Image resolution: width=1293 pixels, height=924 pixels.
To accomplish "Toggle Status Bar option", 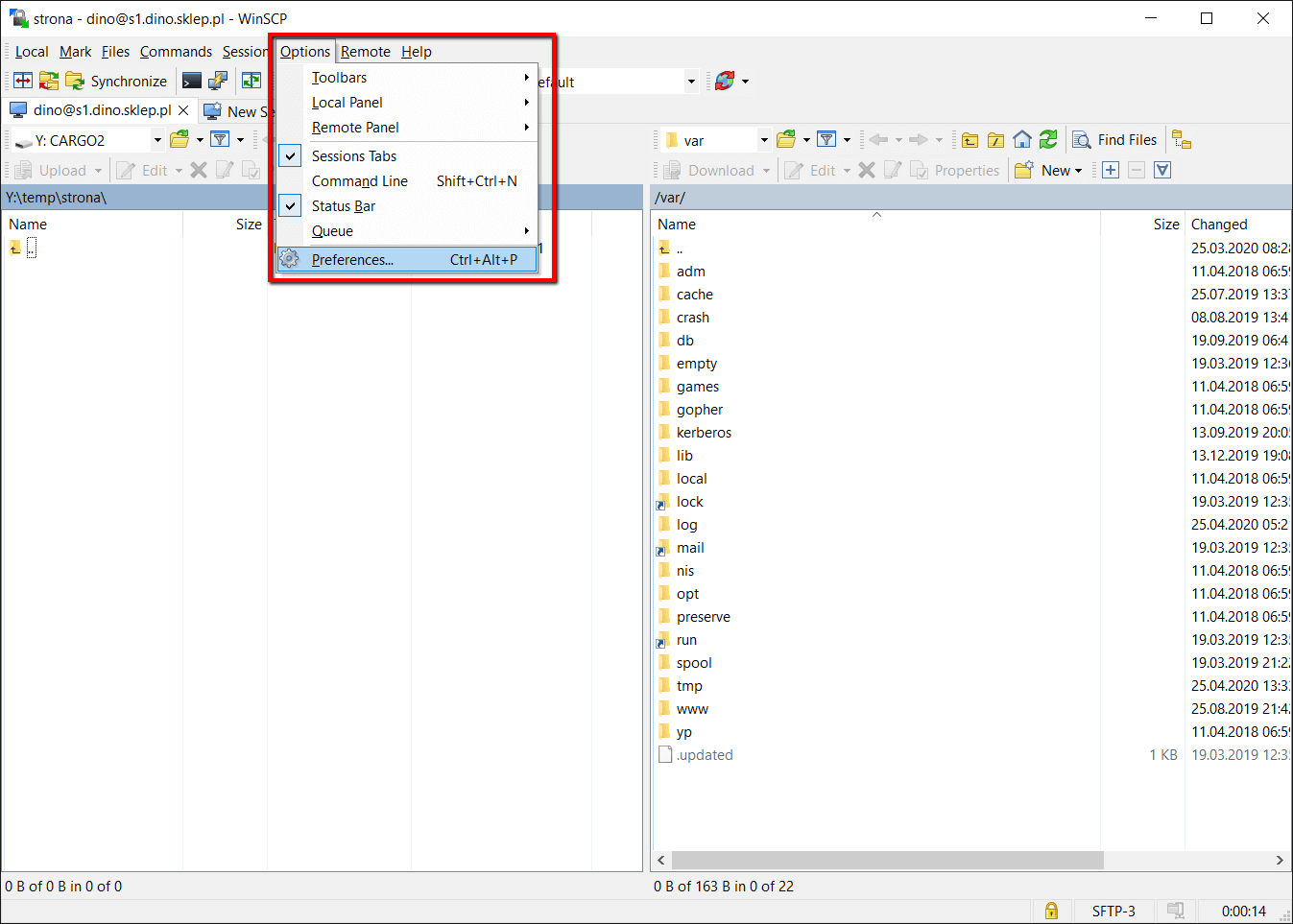I will coord(407,205).
